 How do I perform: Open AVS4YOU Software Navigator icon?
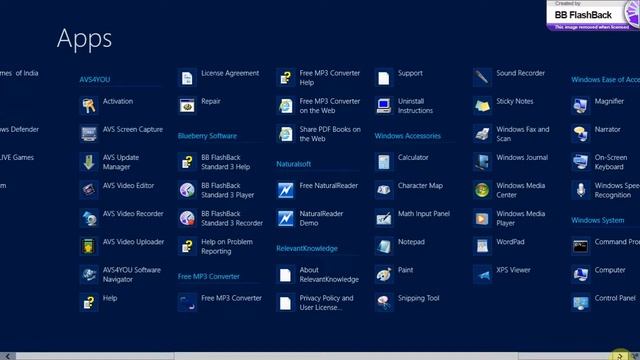point(89,275)
